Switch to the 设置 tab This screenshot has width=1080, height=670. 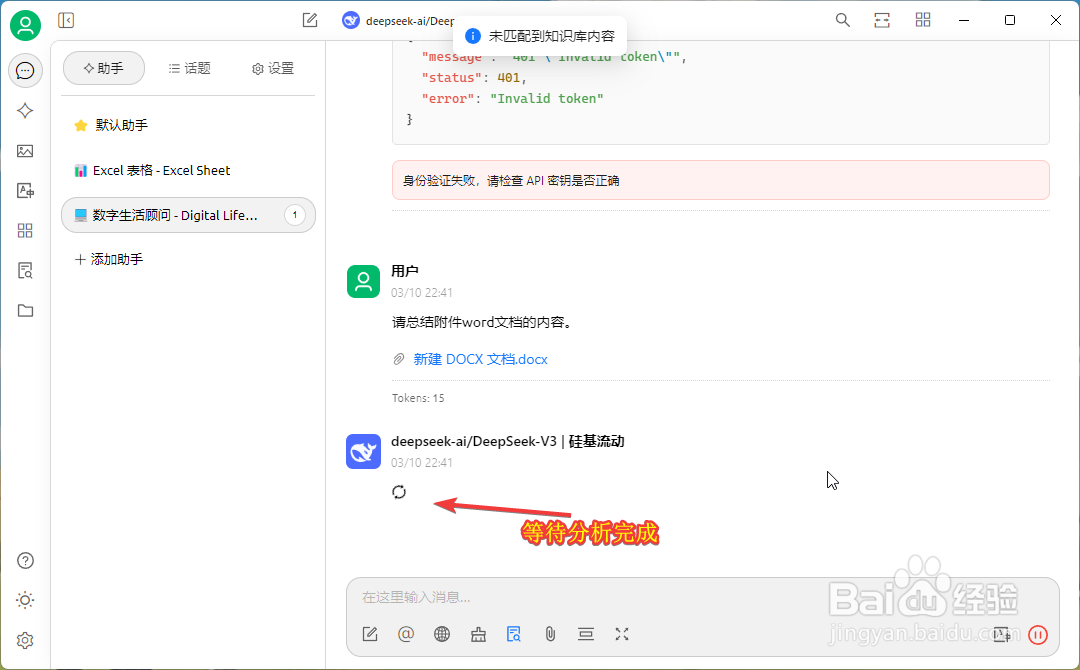(x=273, y=68)
